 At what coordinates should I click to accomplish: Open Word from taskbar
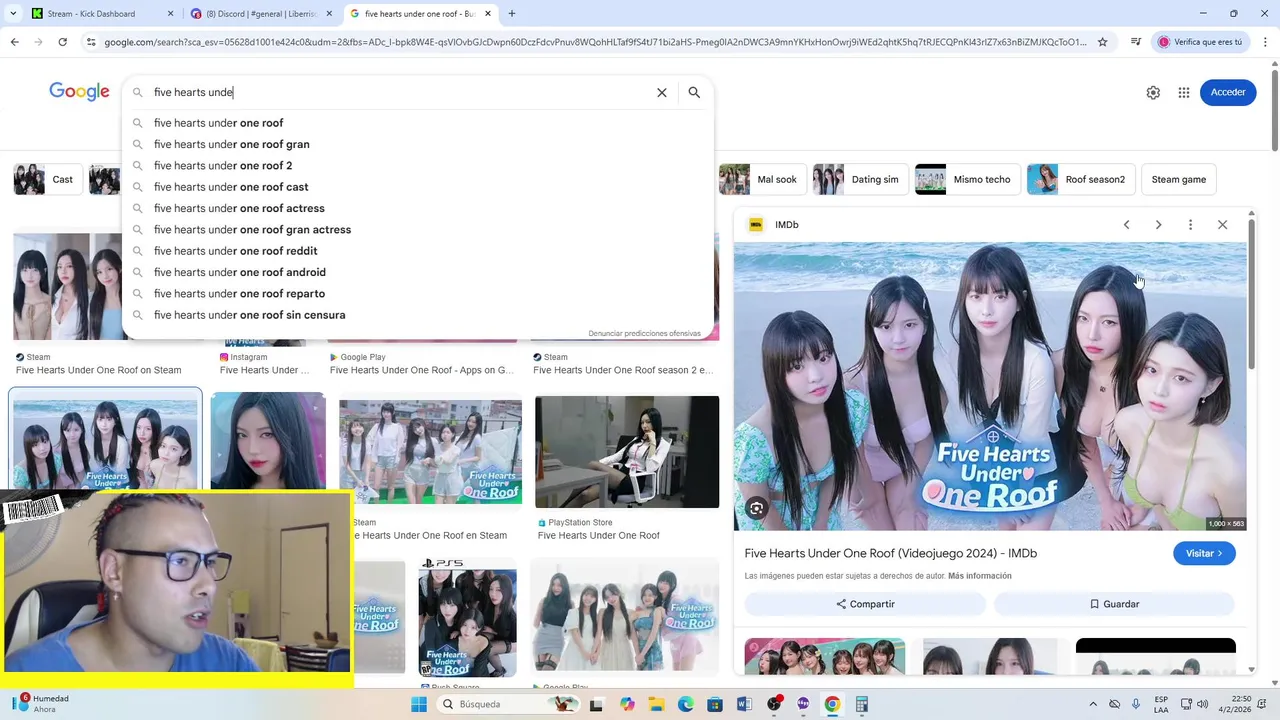pyautogui.click(x=744, y=704)
